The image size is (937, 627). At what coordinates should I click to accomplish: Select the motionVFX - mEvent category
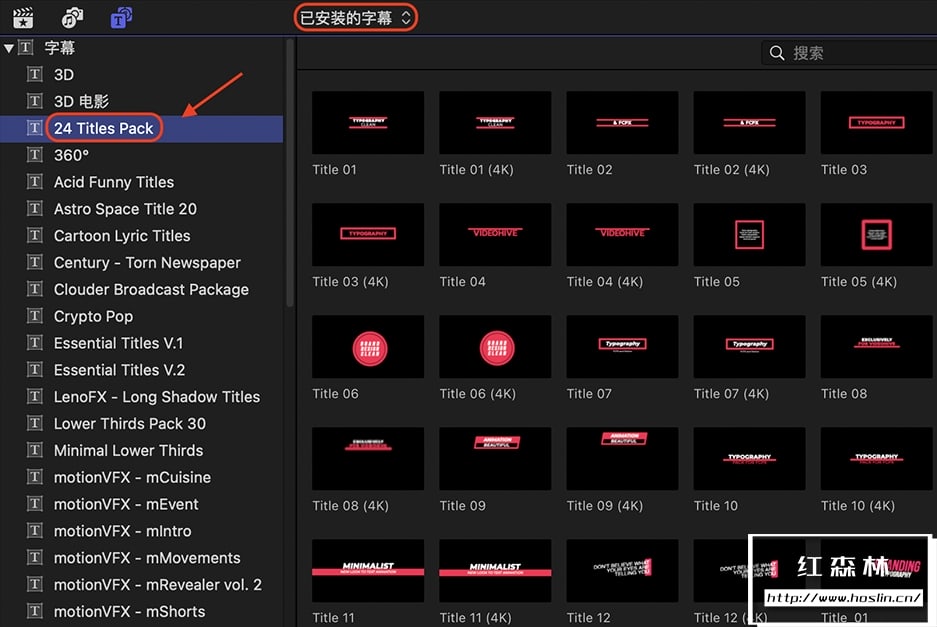(x=142, y=504)
